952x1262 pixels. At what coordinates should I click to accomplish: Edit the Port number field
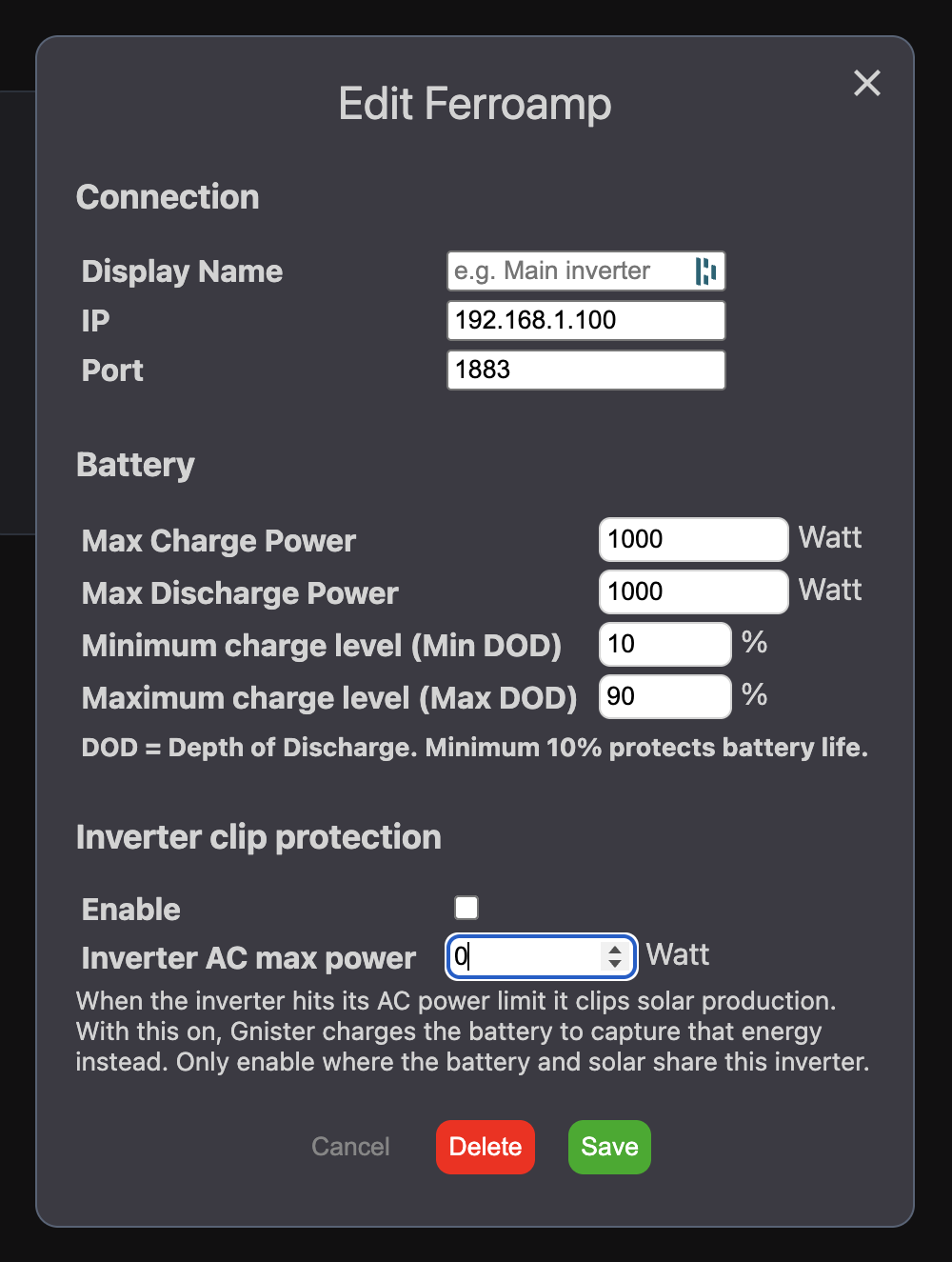coord(586,370)
